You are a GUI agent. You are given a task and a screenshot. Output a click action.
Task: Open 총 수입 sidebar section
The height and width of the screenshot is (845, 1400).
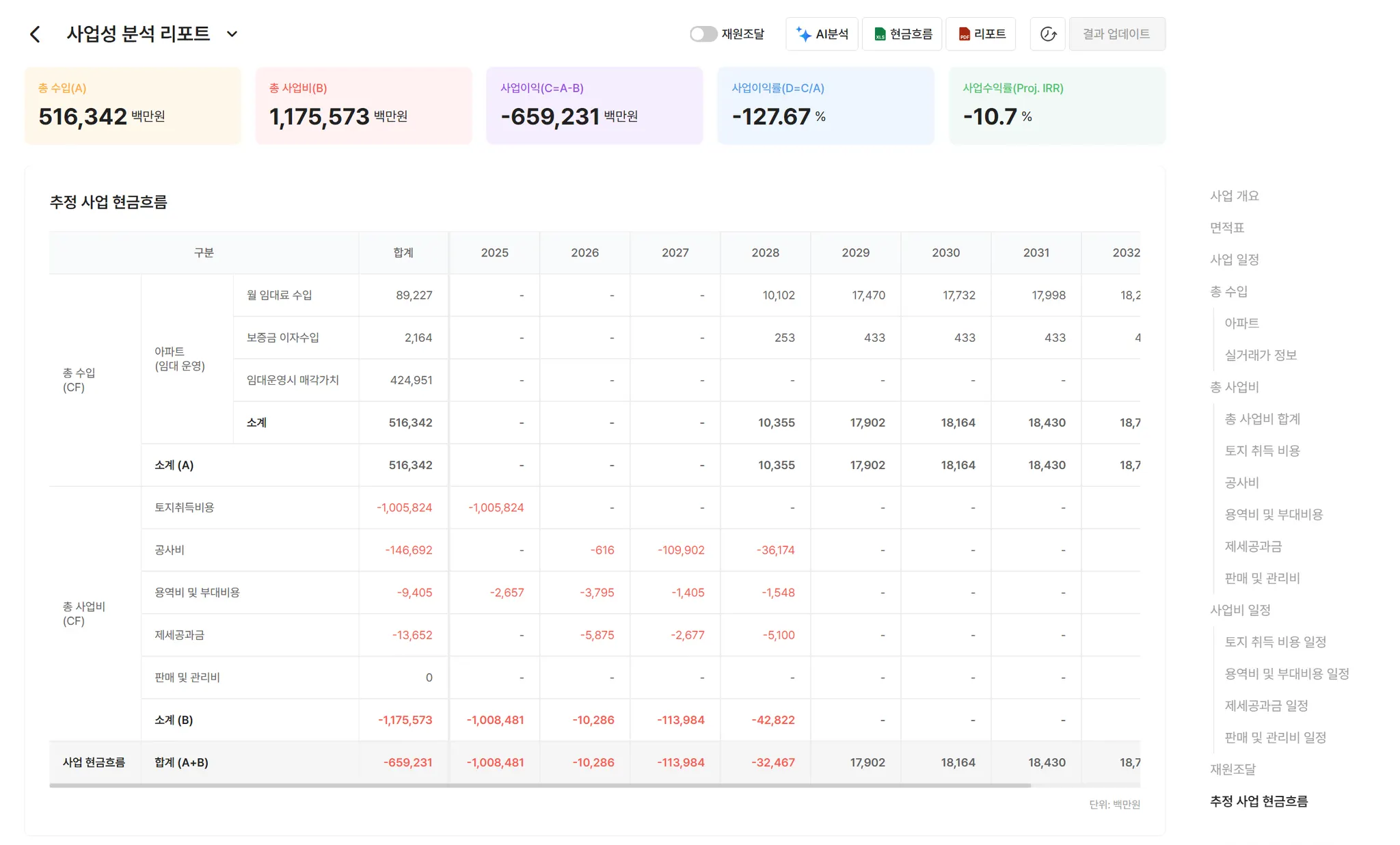[1228, 292]
